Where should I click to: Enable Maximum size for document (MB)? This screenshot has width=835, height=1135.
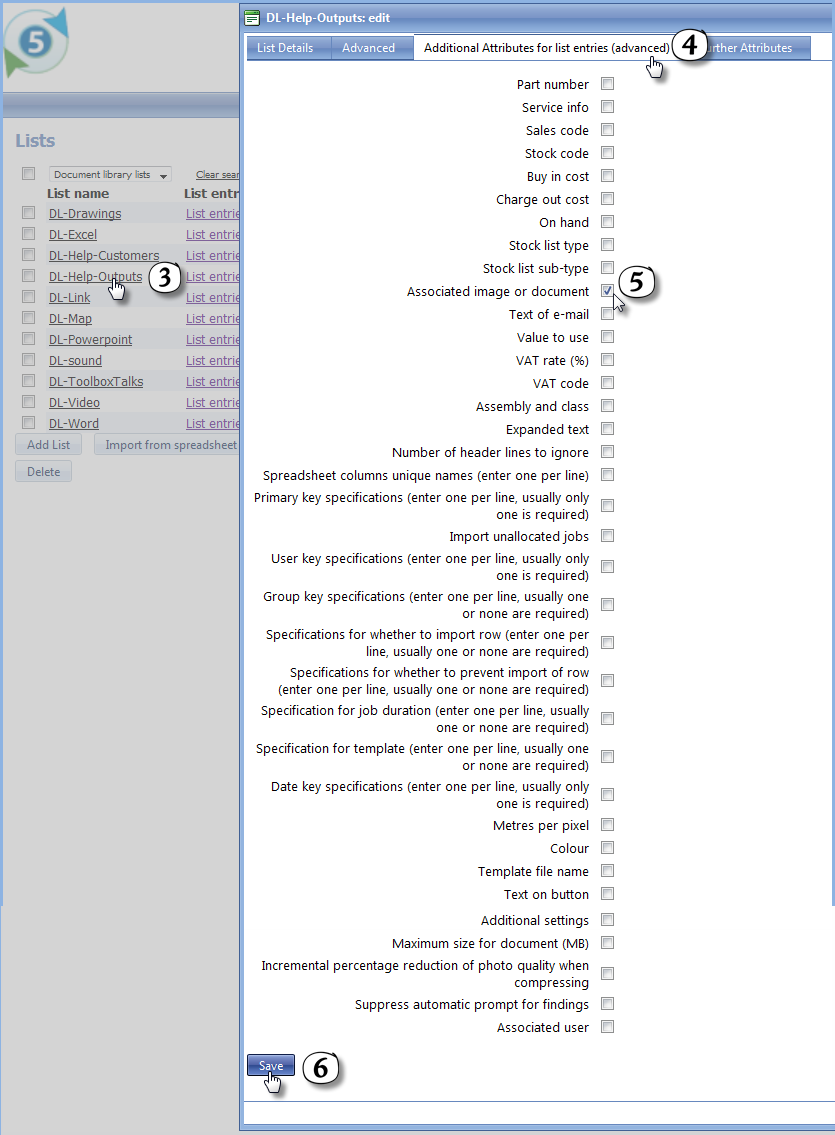coord(608,943)
